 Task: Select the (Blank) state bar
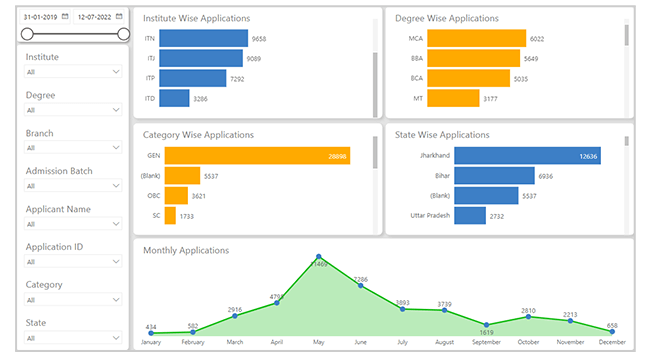[x=486, y=195]
